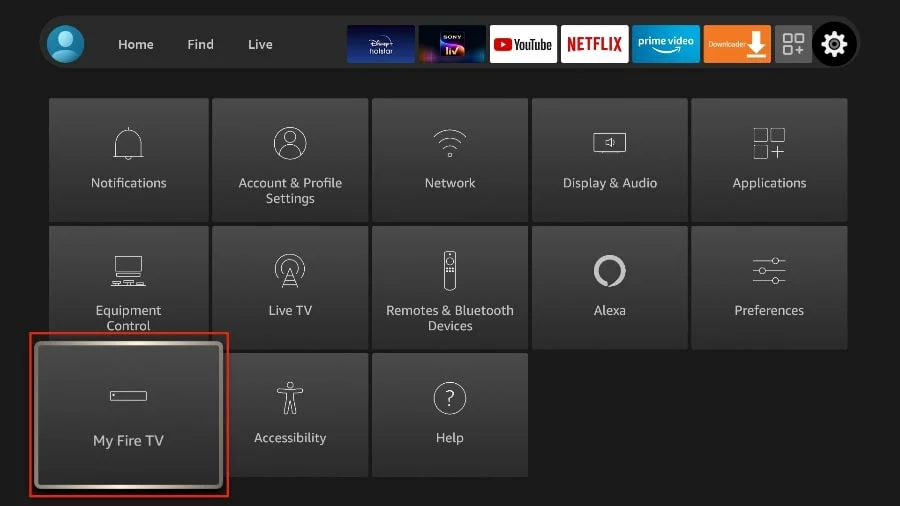Open the Preferences sliders tile
The height and width of the screenshot is (506, 900).
click(769, 287)
